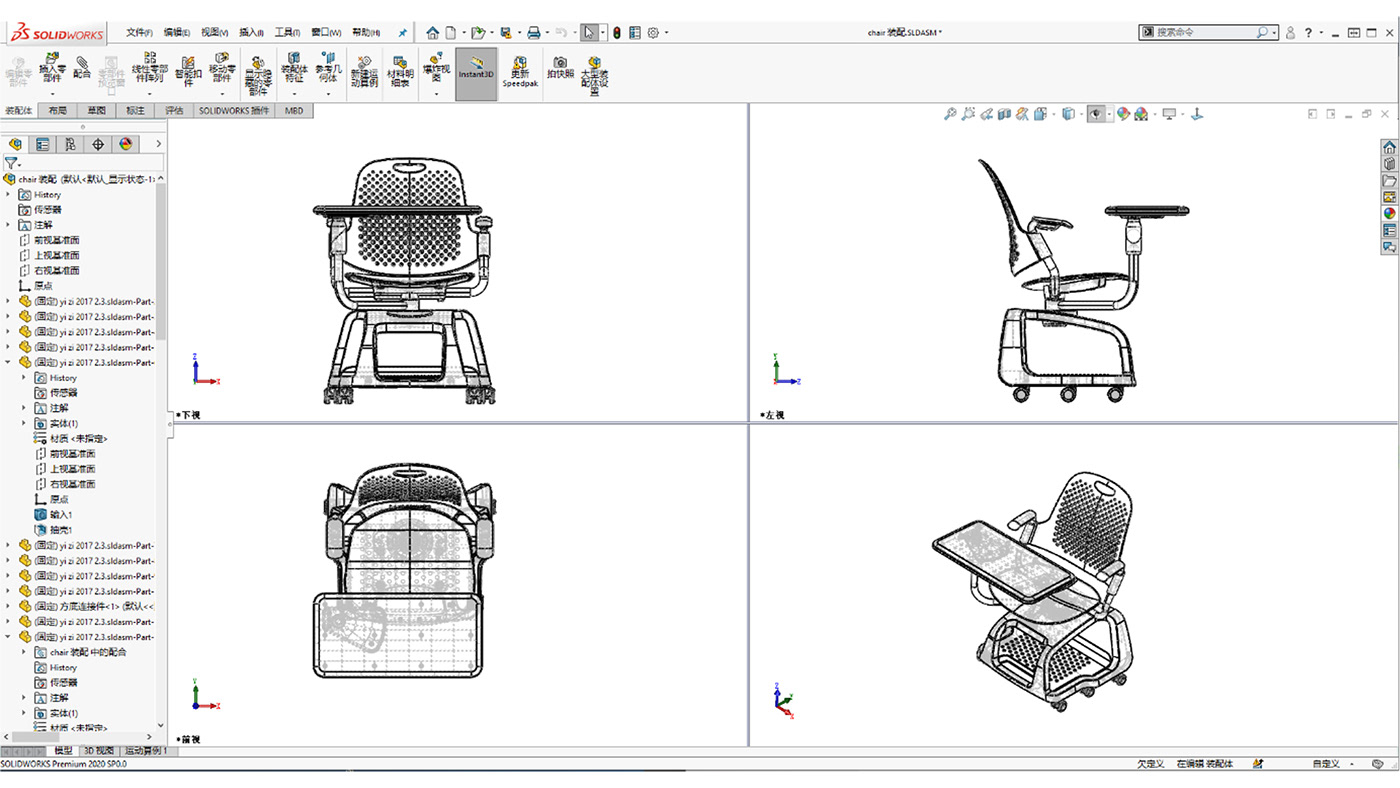The height and width of the screenshot is (788, 1400).
Task: Open the 工具 menu
Action: click(287, 33)
